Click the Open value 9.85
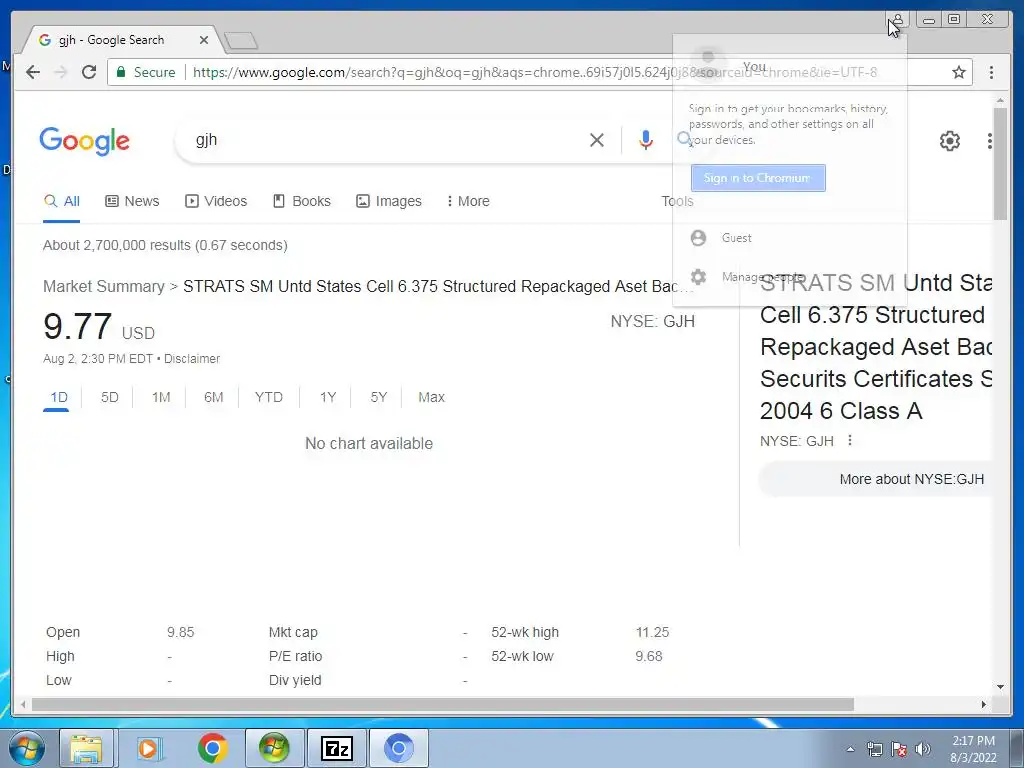The height and width of the screenshot is (768, 1024). click(x=180, y=632)
